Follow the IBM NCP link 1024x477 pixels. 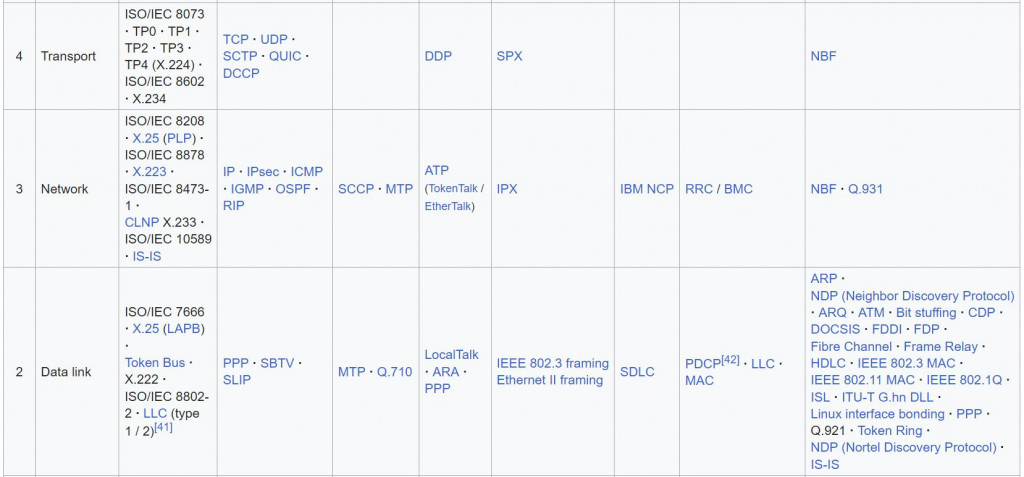pos(647,189)
